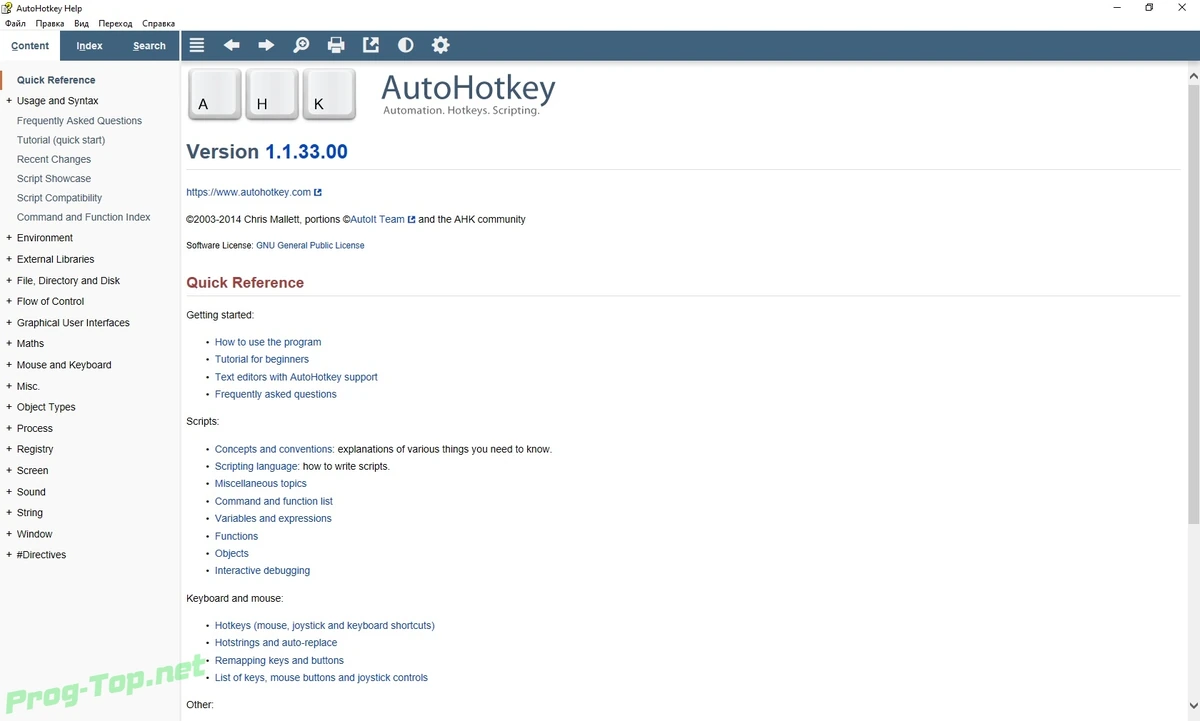Screen dimensions: 1200x721
Task: Open page in browser via external icon
Action: click(371, 45)
